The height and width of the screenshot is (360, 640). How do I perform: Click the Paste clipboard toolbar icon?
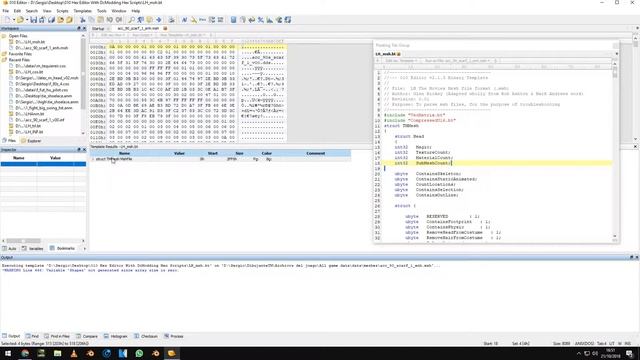point(100,20)
